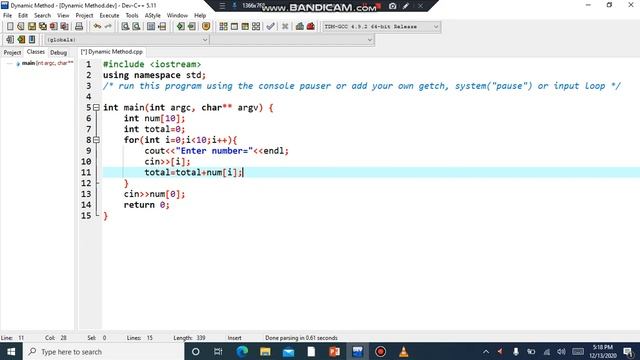Click the Save file toolbar icon
This screenshot has height=360, width=640.
click(32, 27)
